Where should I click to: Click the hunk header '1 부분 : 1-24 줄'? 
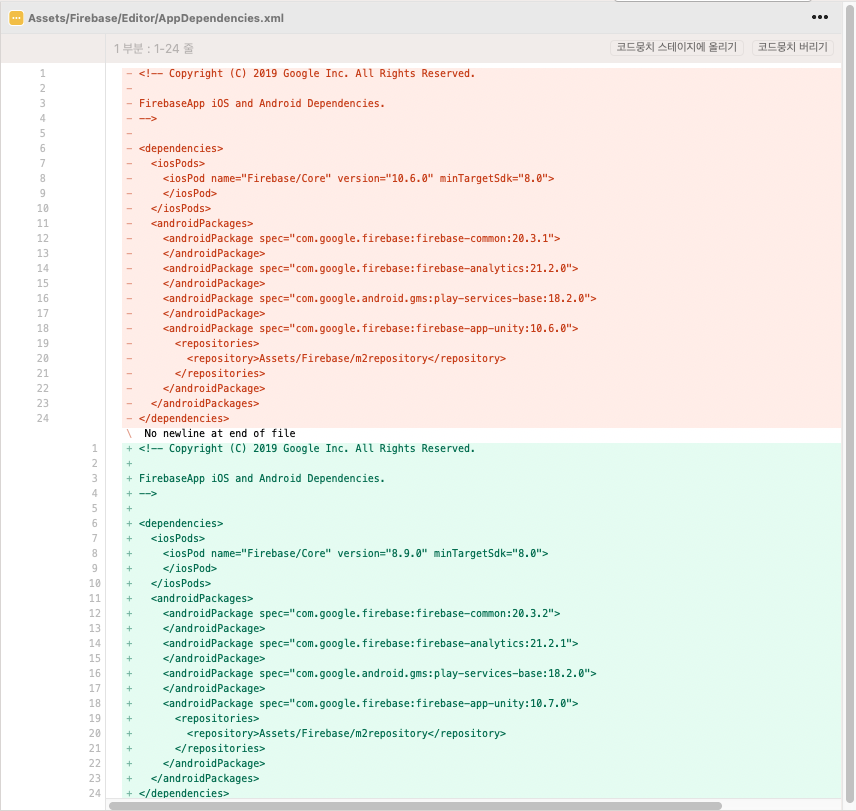(x=154, y=49)
